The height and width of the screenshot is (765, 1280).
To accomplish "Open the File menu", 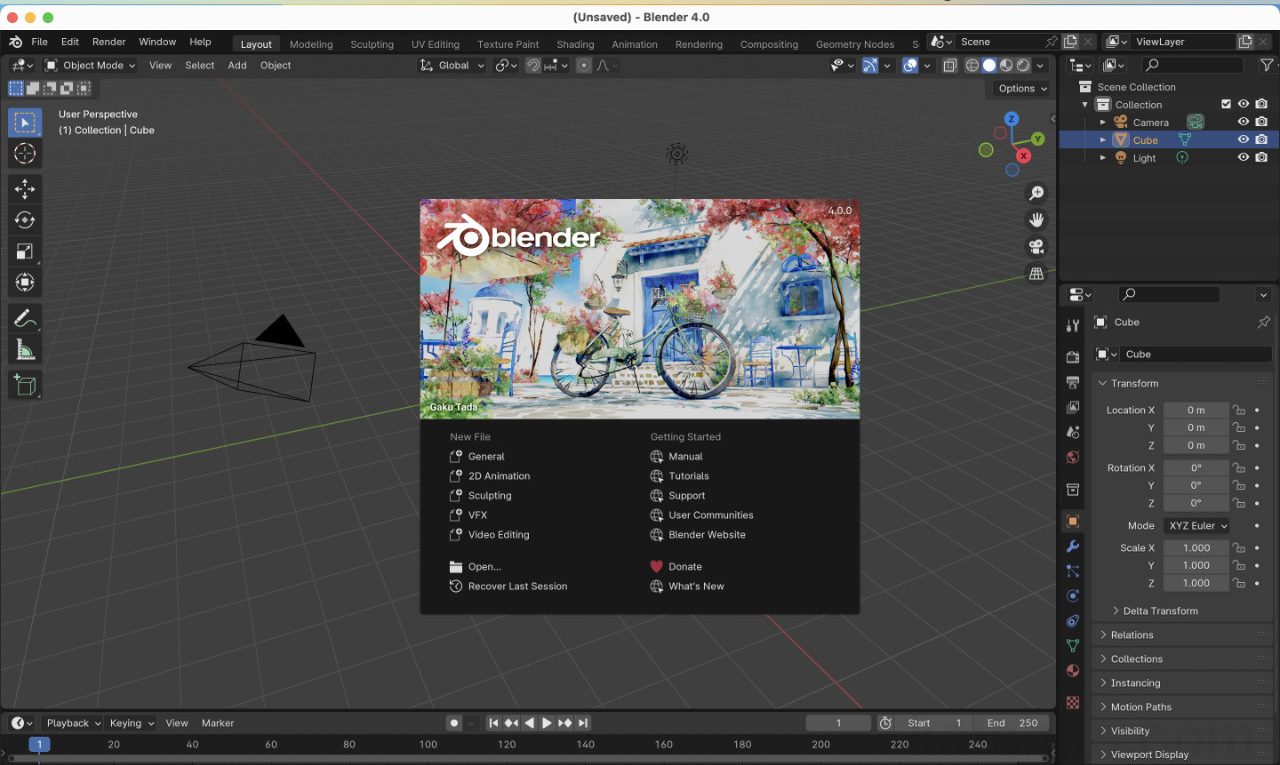I will [x=39, y=42].
